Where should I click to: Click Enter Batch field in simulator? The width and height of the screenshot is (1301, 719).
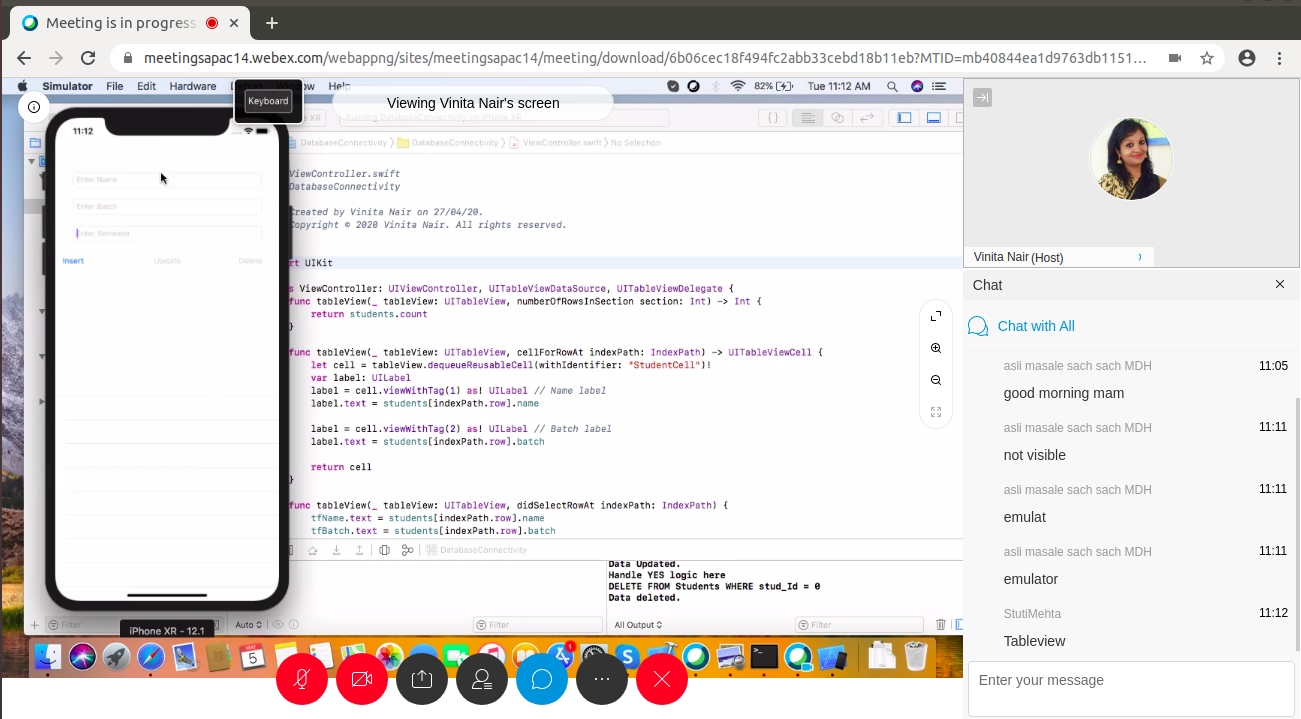(167, 206)
